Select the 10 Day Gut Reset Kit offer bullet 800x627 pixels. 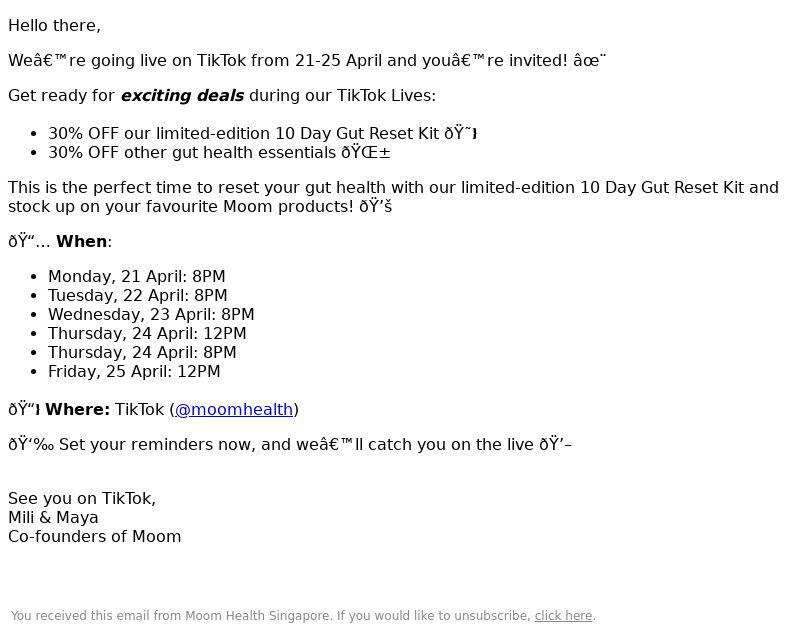[x=263, y=134]
